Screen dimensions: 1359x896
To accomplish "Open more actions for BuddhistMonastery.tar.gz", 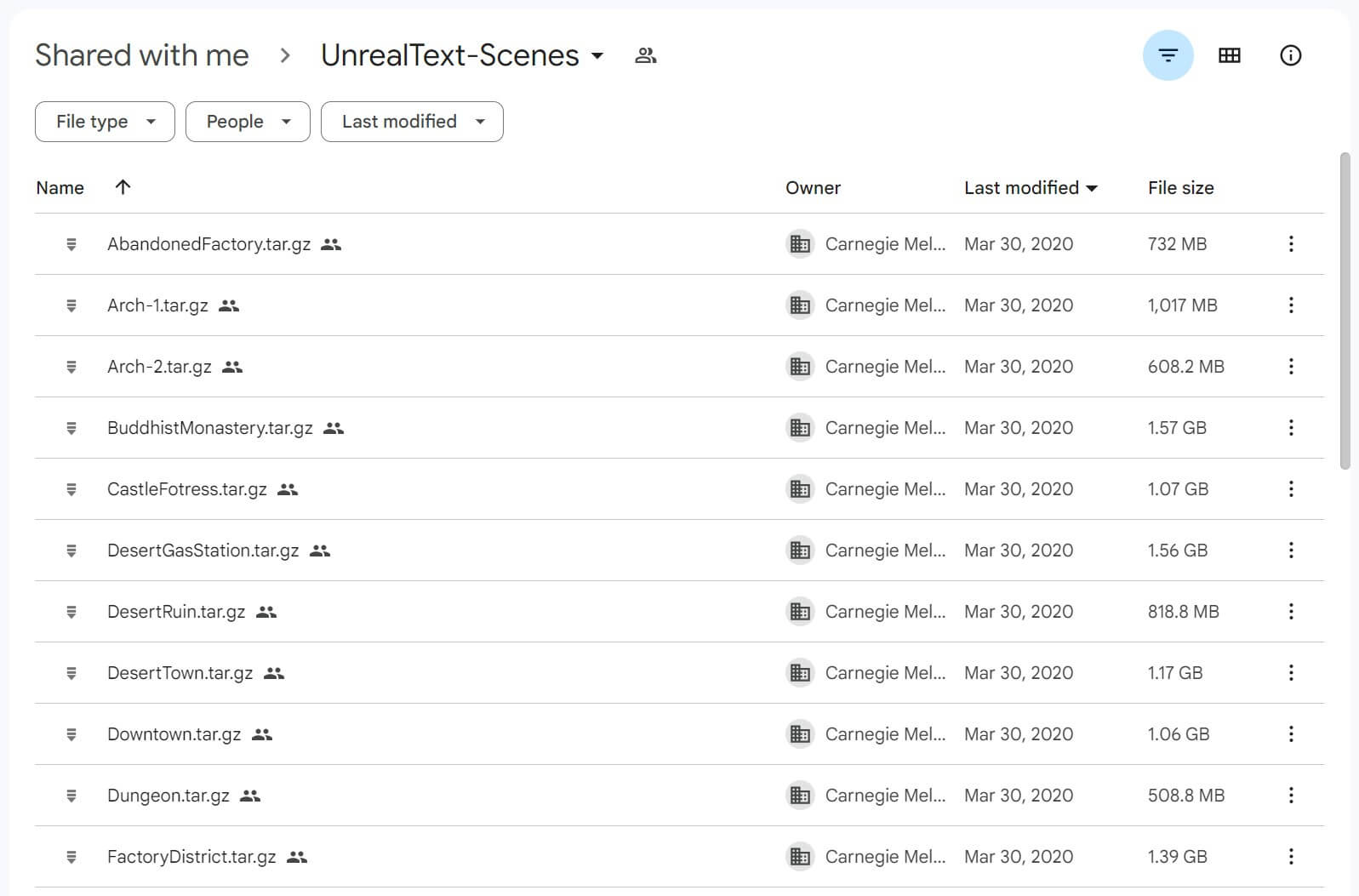I will tap(1291, 428).
